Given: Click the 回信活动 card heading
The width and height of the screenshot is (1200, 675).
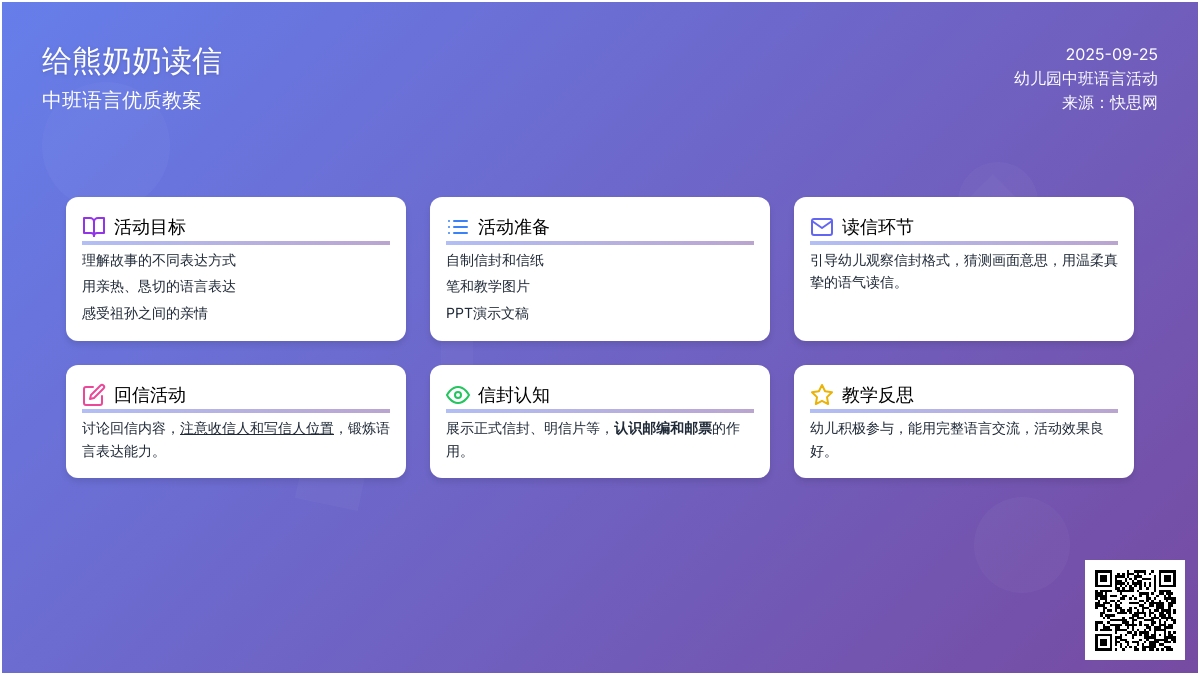Looking at the screenshot, I should point(150,395).
